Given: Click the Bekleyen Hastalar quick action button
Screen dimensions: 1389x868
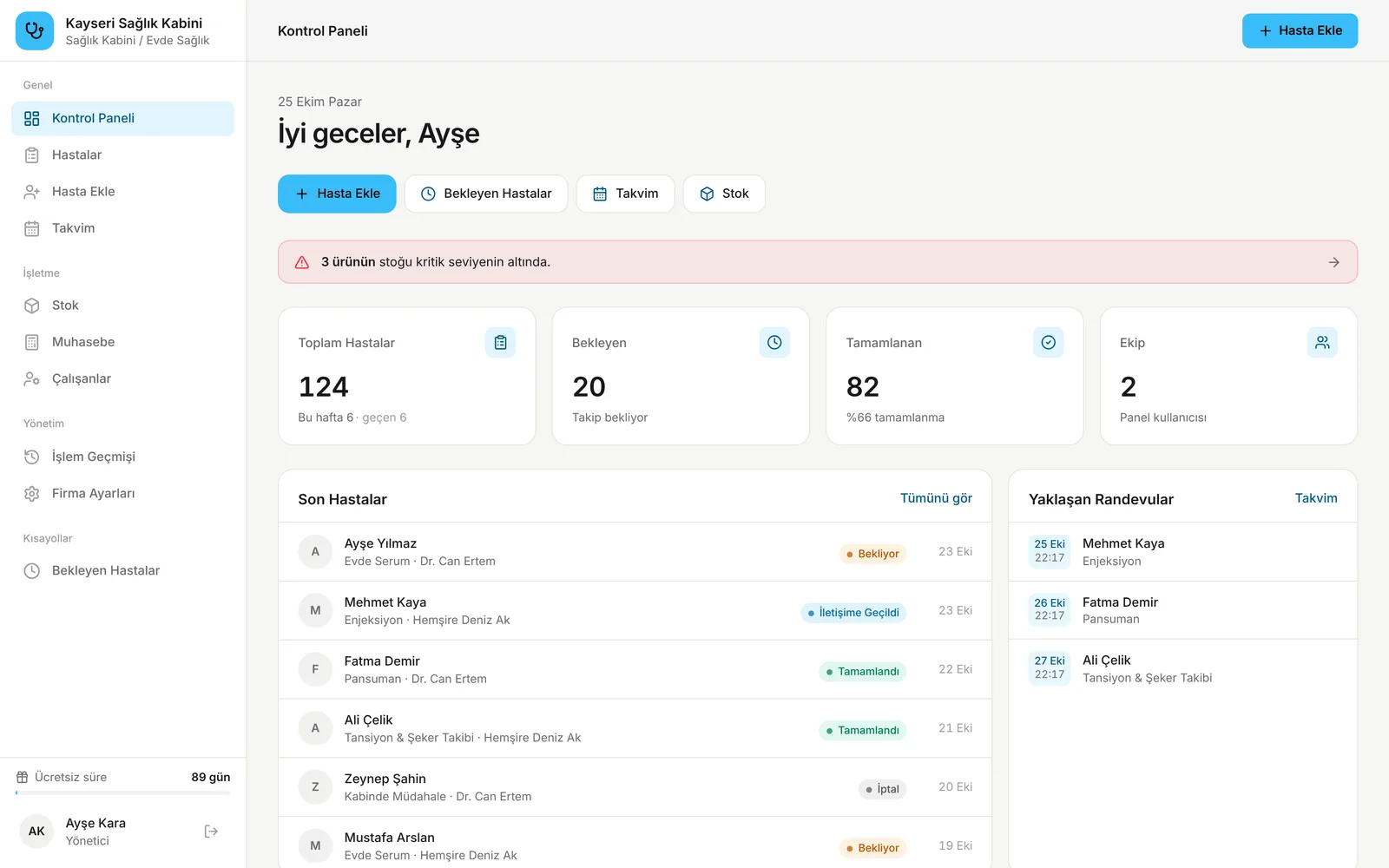Looking at the screenshot, I should coord(486,194).
